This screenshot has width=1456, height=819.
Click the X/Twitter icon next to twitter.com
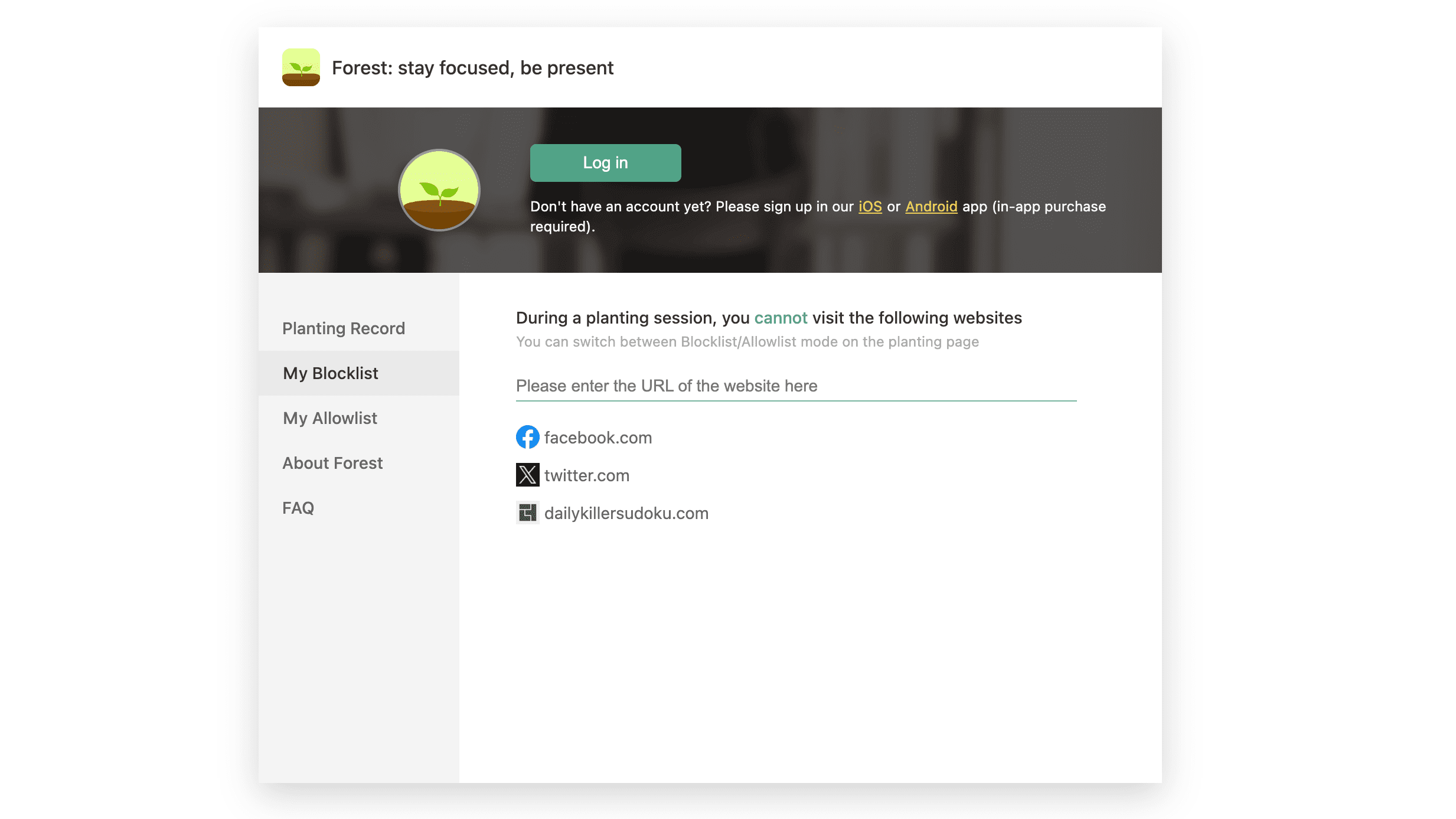(x=527, y=475)
